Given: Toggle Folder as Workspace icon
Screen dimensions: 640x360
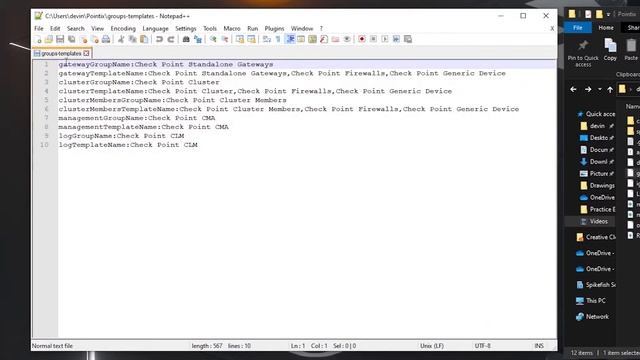Looking at the screenshot, I should (336, 39).
